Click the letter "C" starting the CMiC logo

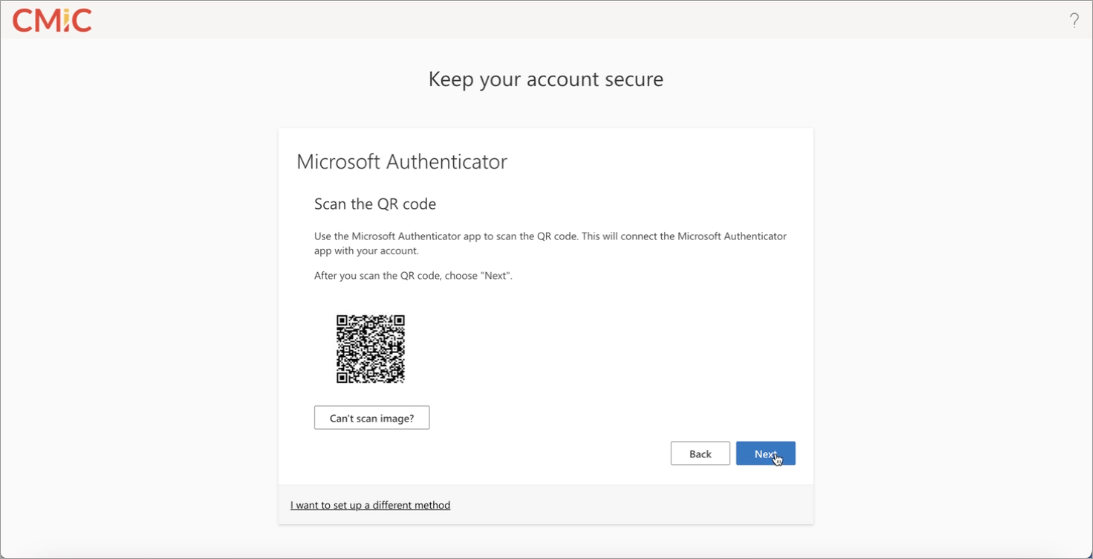(x=23, y=21)
